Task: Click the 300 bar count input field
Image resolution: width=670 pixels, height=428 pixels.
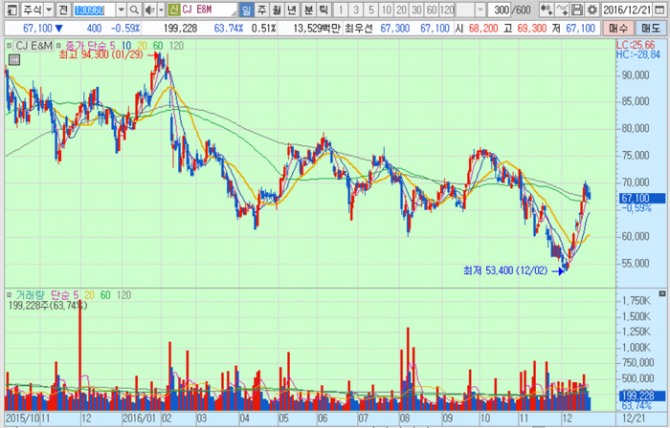Action: coord(500,10)
